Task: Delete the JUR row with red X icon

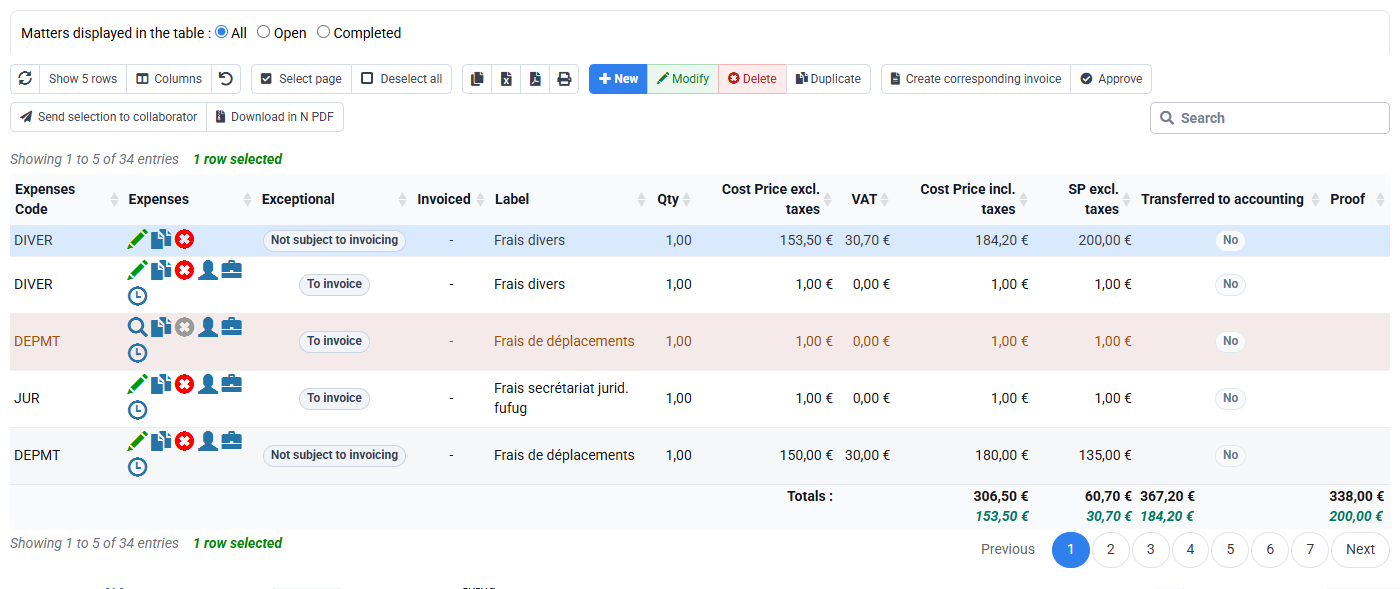Action: [x=184, y=384]
